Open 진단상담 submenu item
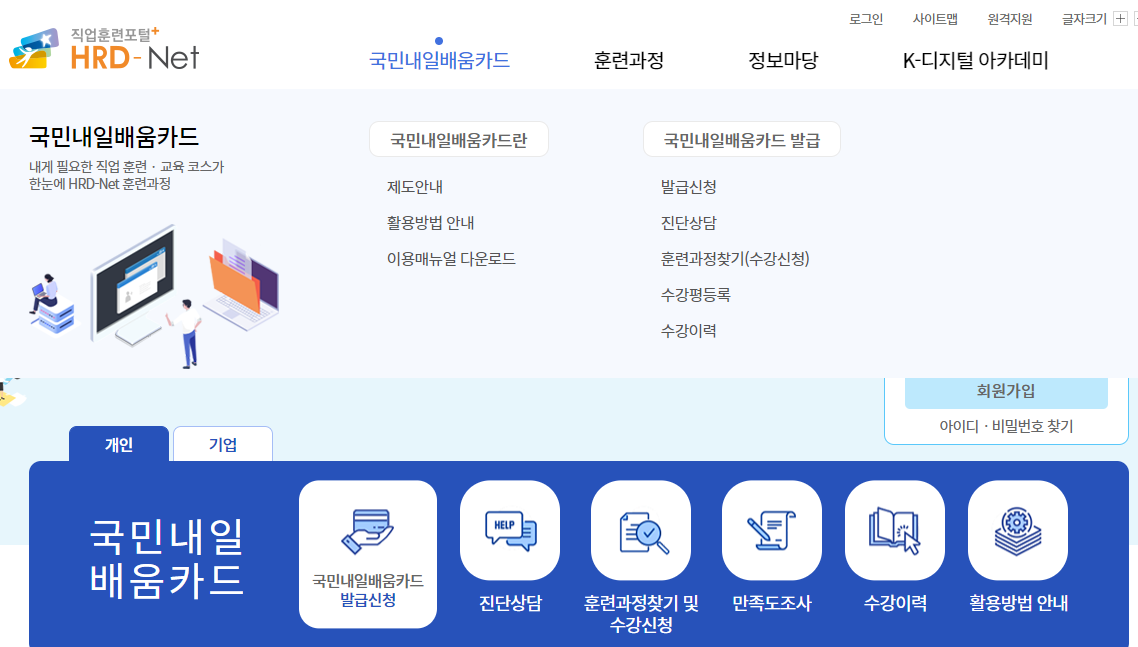Viewport: 1138px width, 647px height. tap(688, 223)
